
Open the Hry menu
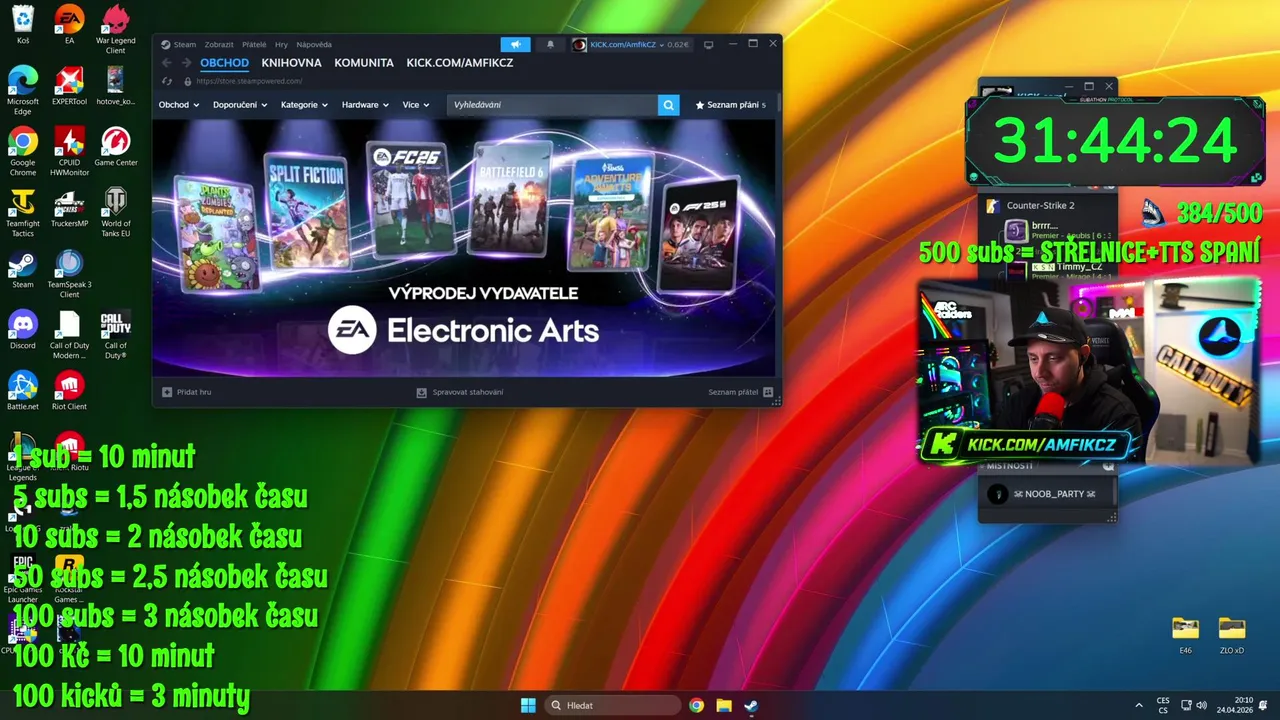(x=281, y=44)
